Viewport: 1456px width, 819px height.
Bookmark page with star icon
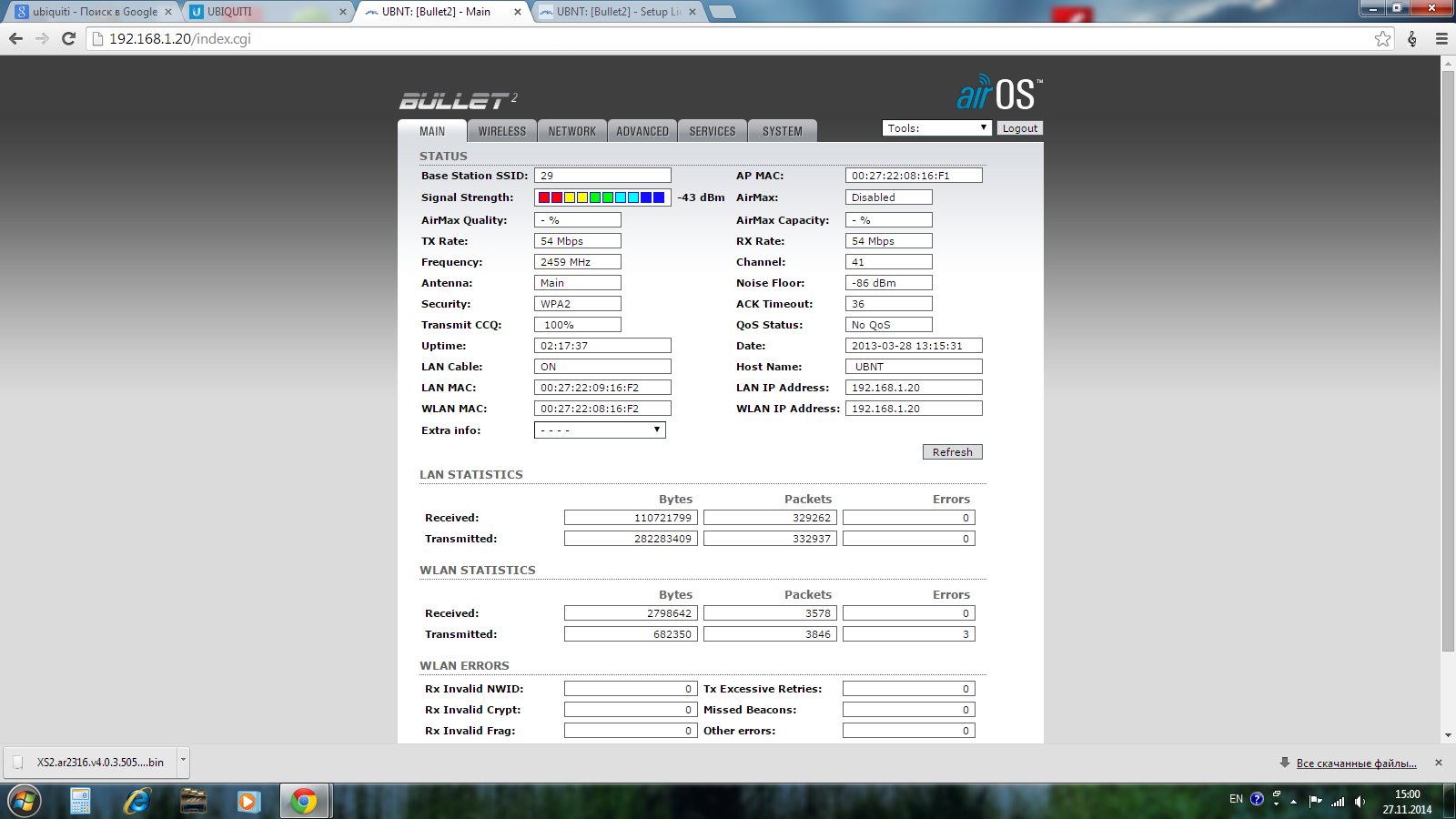pos(1383,38)
